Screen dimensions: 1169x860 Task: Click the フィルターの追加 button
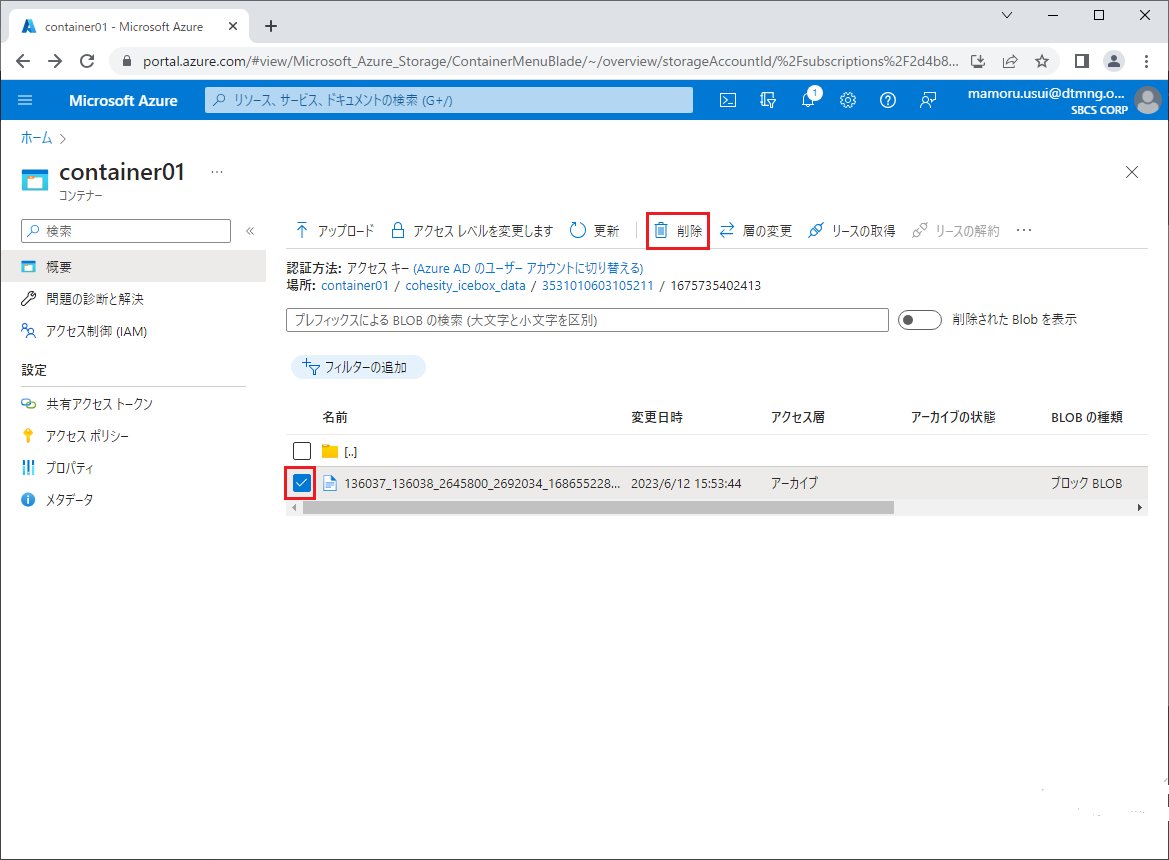pos(358,367)
